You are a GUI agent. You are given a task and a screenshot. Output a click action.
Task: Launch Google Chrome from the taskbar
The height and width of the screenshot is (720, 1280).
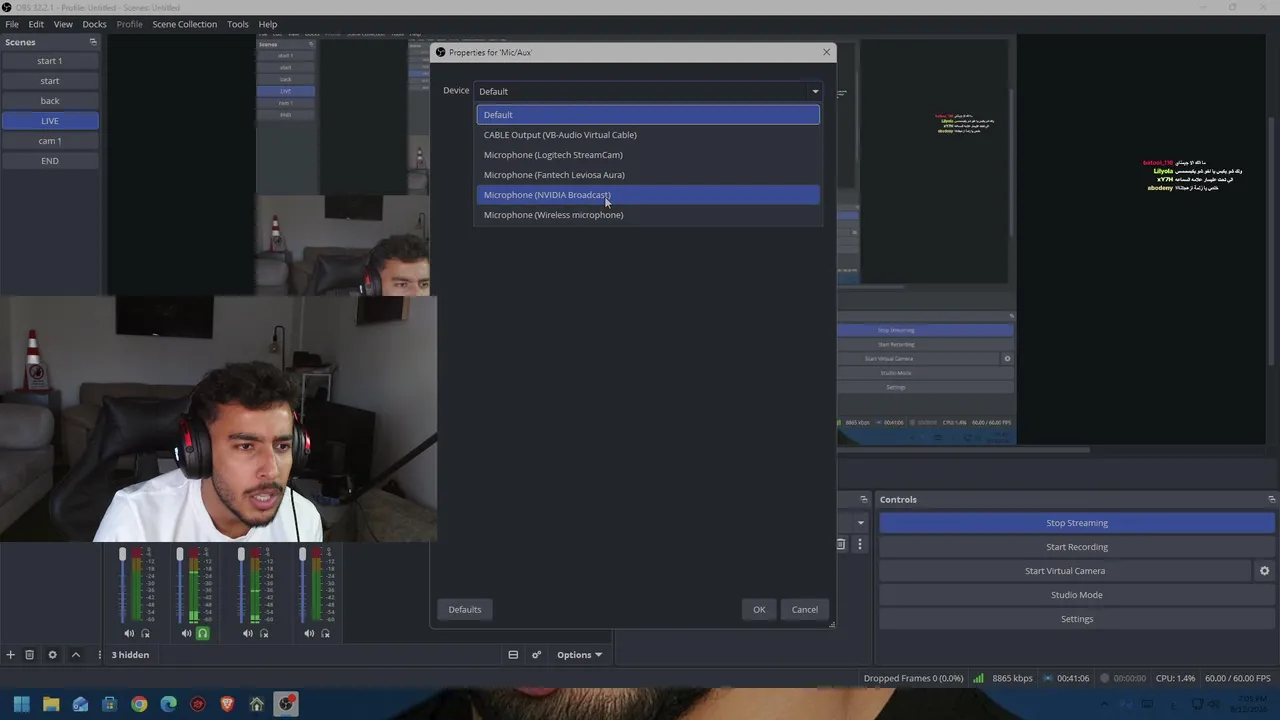click(x=139, y=704)
